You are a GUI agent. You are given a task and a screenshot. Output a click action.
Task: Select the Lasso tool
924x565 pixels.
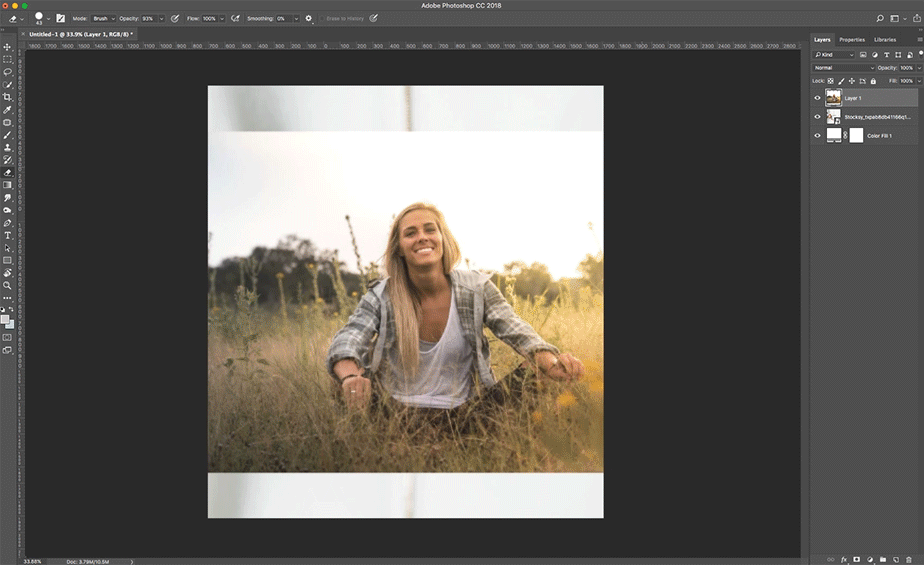point(7,72)
